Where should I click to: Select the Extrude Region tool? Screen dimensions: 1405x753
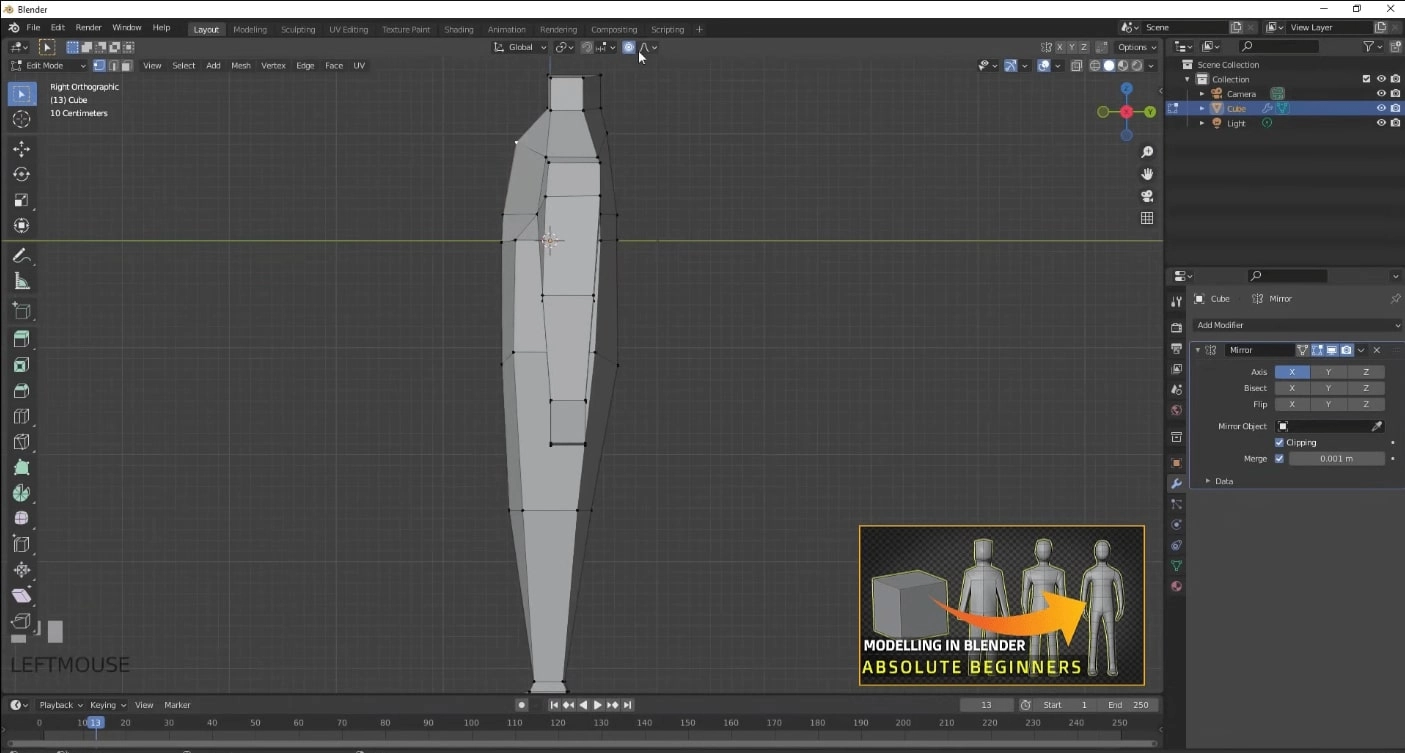coord(21,338)
